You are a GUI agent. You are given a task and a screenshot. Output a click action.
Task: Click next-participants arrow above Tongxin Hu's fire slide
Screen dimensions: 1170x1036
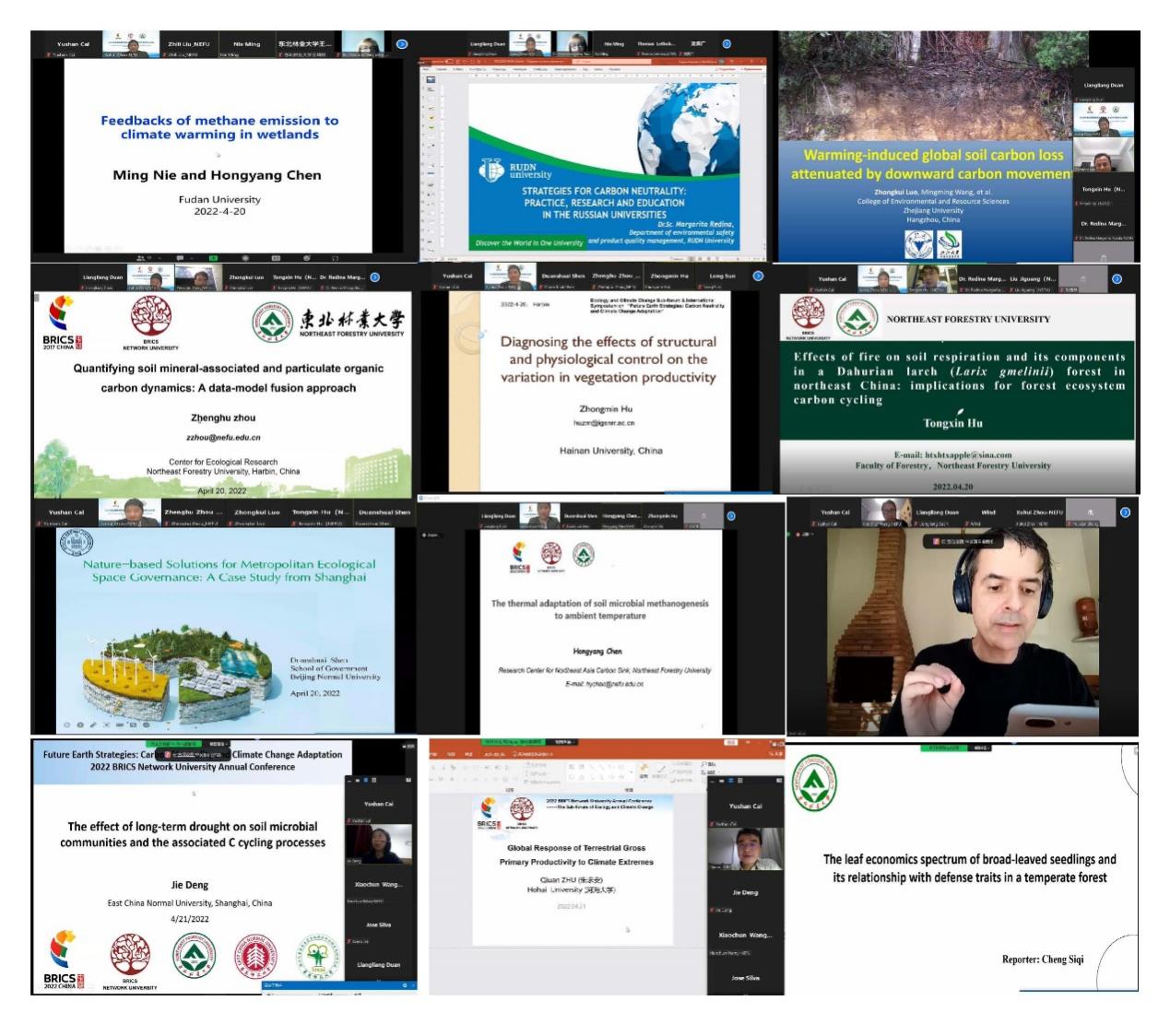[x=1117, y=278]
